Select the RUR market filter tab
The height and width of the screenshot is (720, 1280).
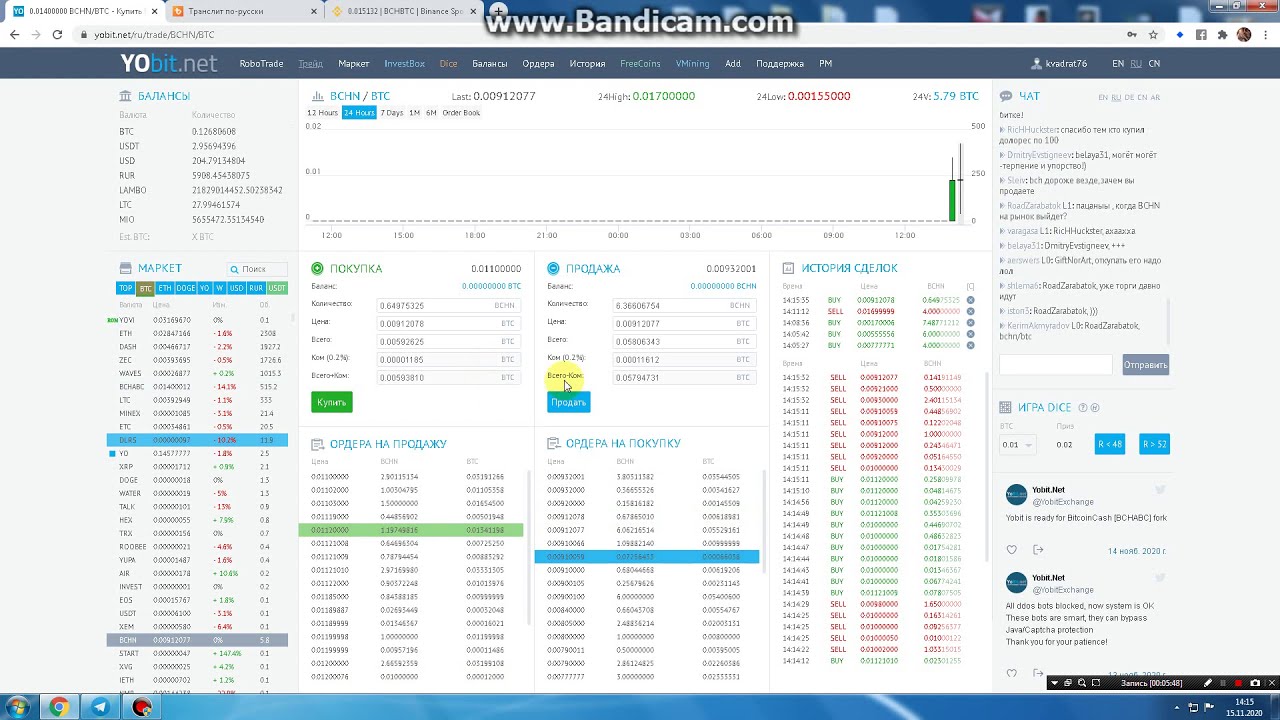256,289
